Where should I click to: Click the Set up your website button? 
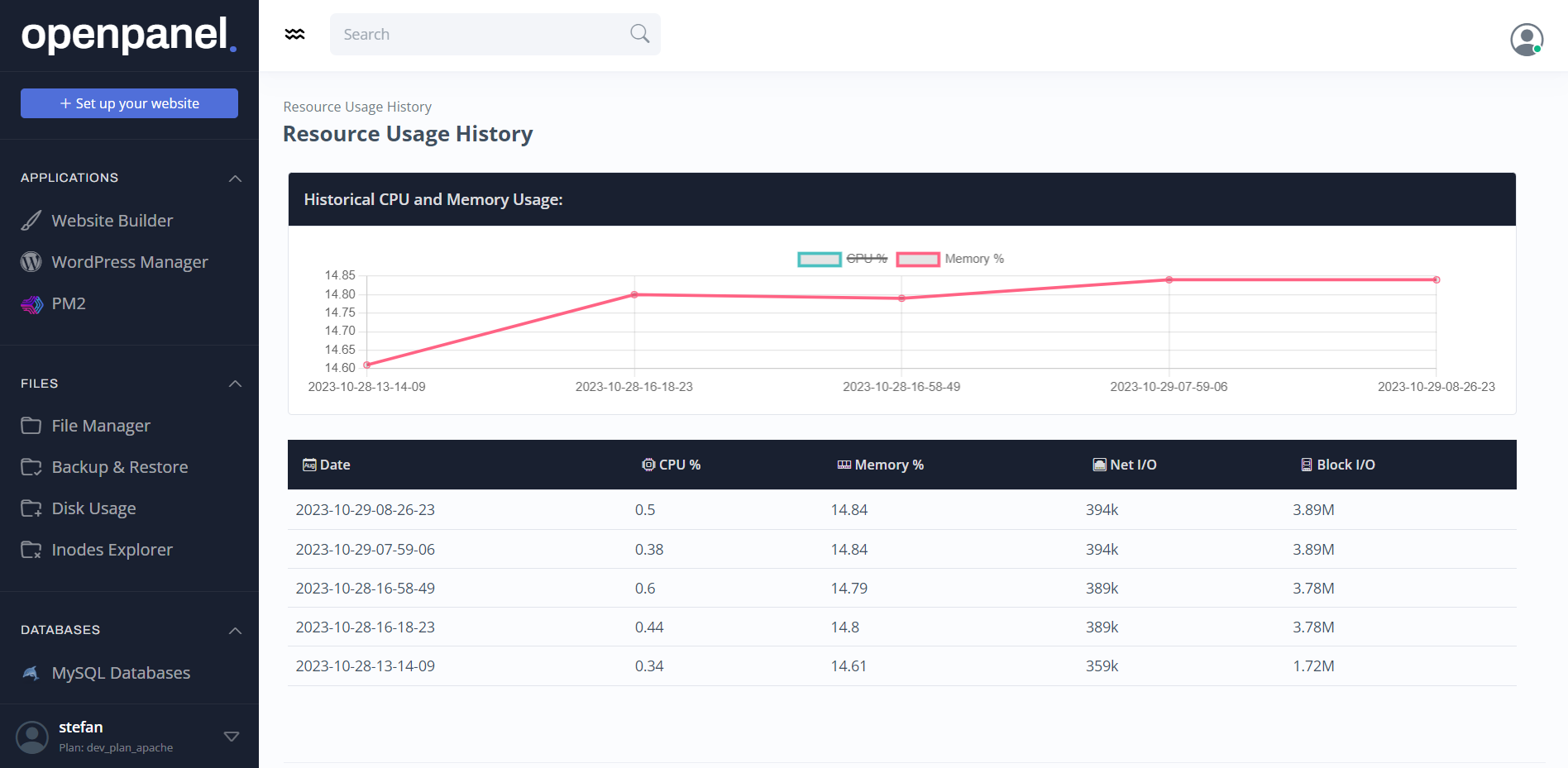tap(129, 103)
